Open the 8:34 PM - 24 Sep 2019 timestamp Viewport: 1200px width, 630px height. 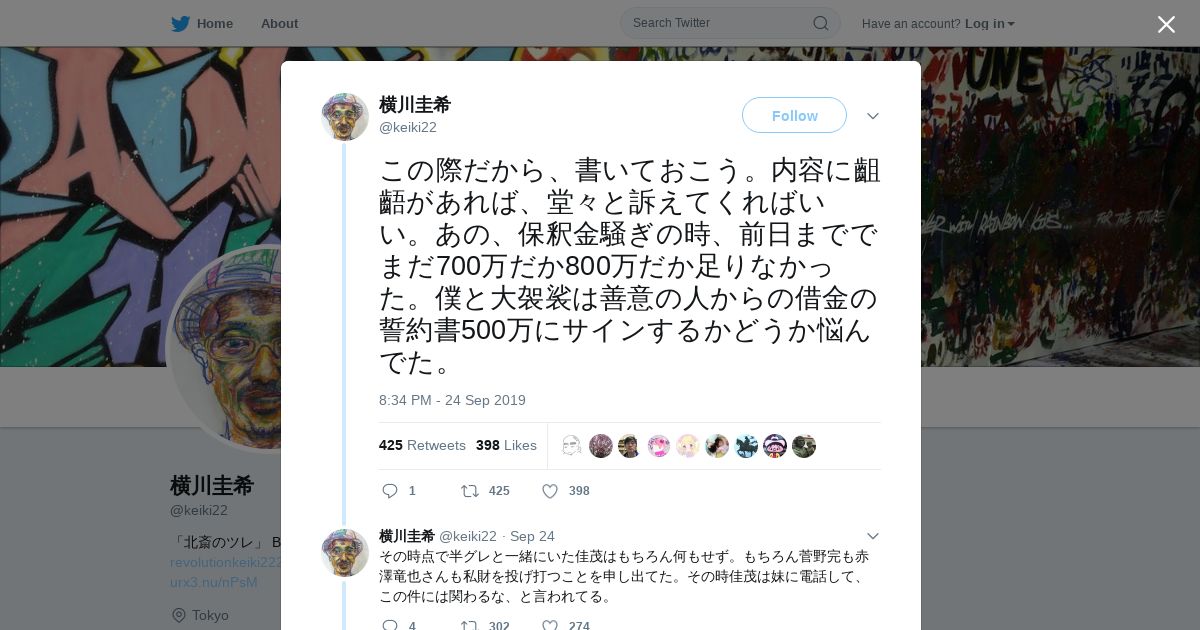(x=452, y=400)
